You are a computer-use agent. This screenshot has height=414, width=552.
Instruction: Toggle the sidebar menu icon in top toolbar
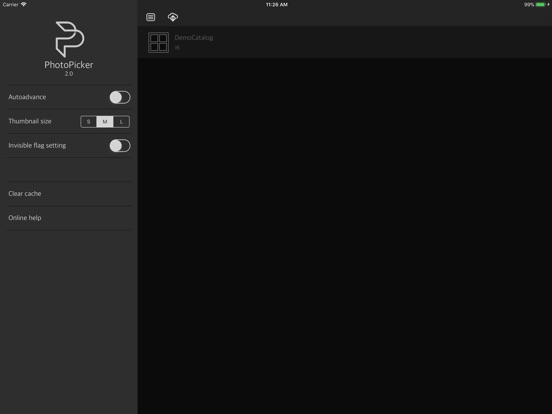150,17
